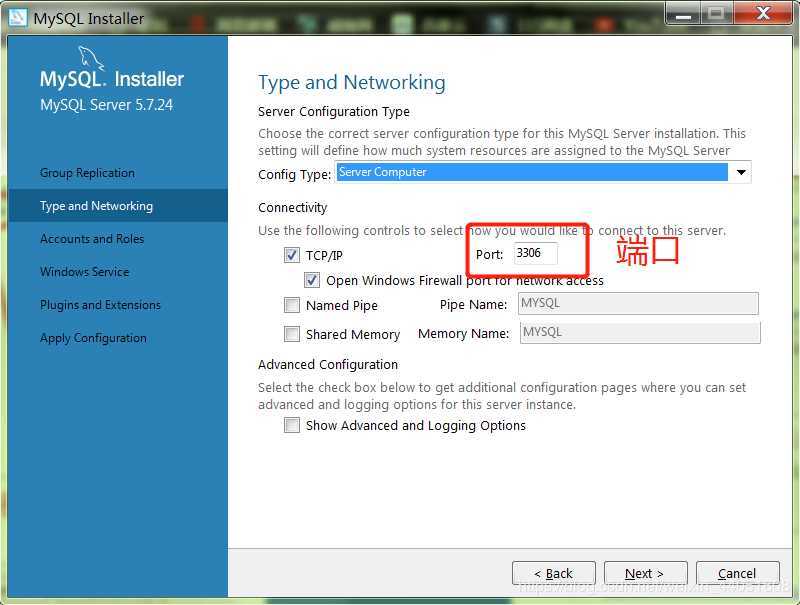Enable the Shared Memory checkbox

[x=292, y=334]
